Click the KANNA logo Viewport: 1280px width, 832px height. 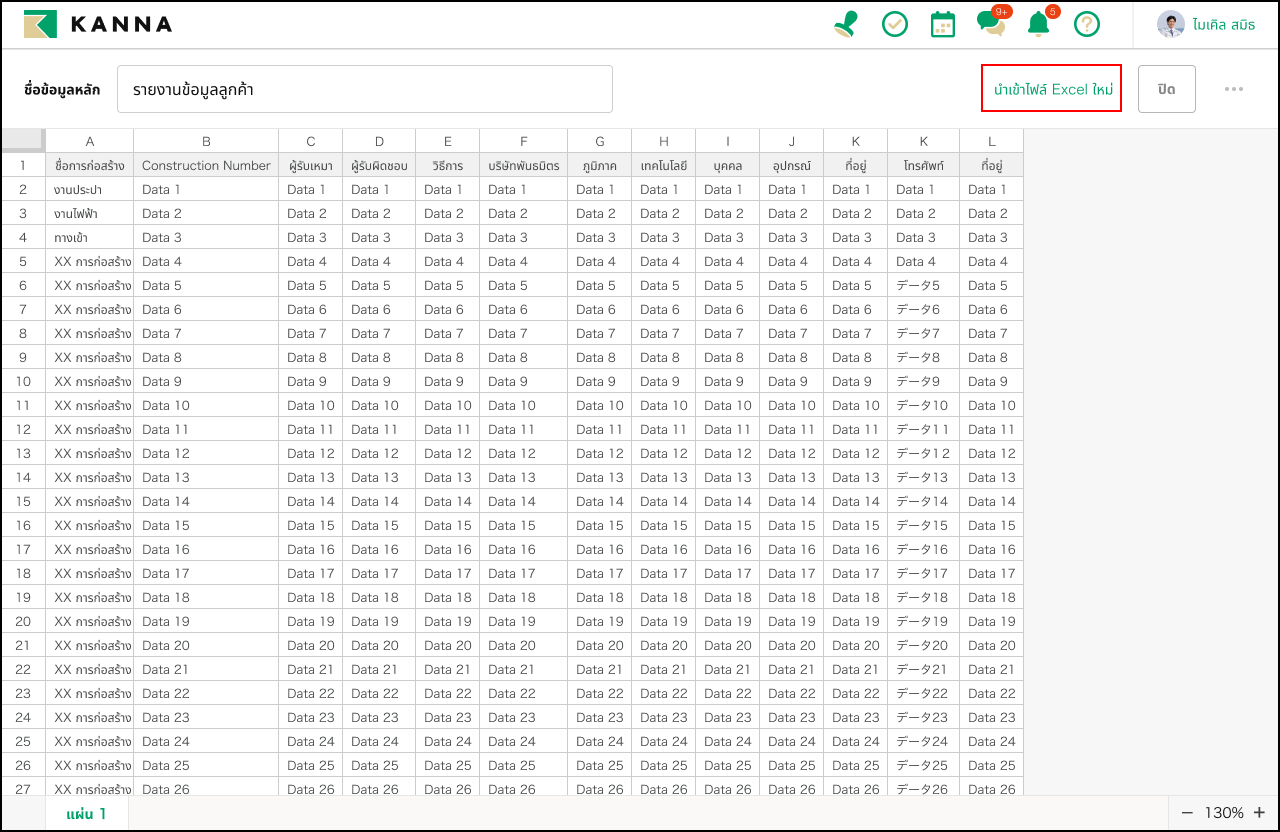(x=98, y=24)
